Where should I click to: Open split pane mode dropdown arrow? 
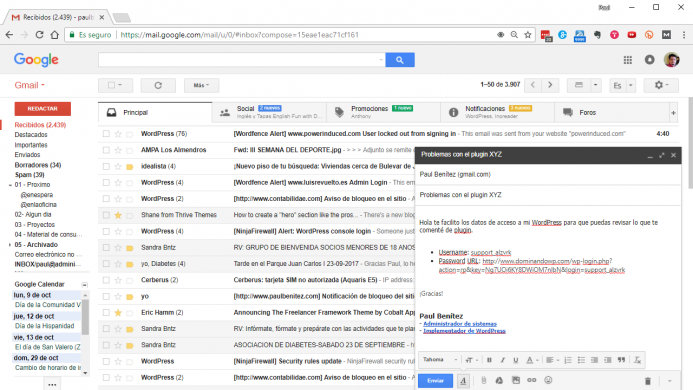tap(596, 85)
